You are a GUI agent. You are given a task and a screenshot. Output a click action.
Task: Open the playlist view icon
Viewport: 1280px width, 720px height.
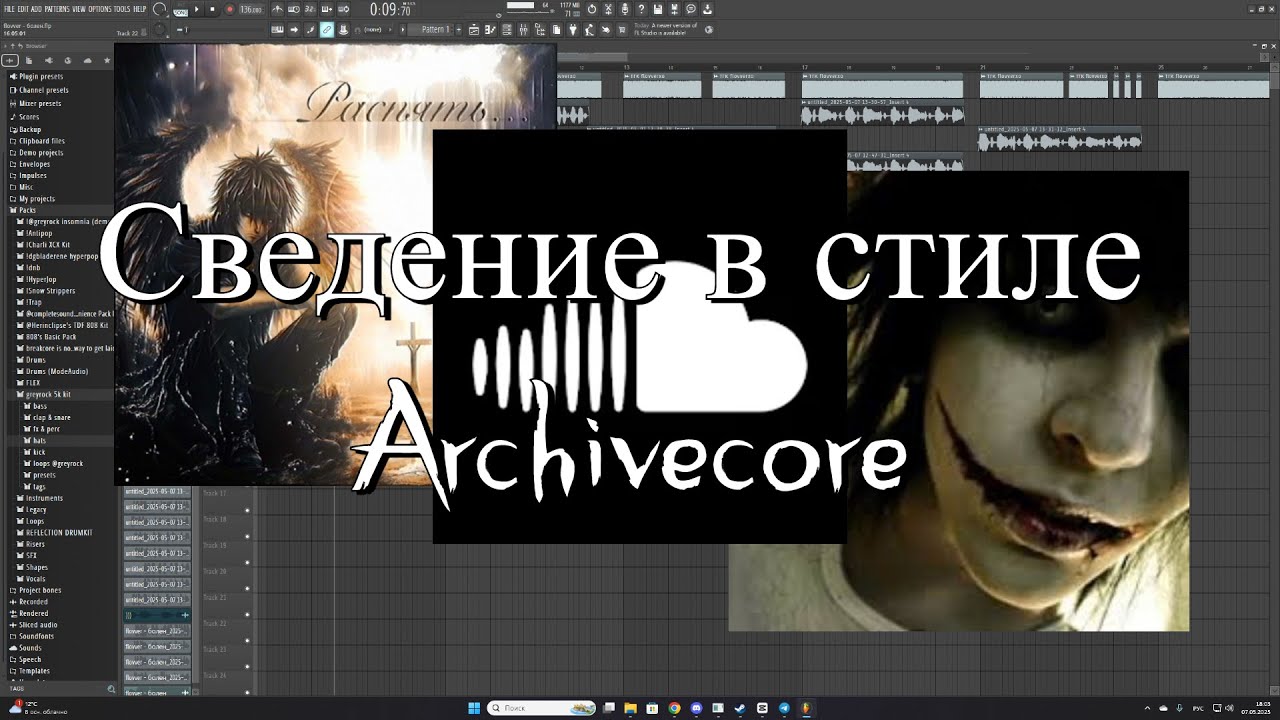(474, 29)
